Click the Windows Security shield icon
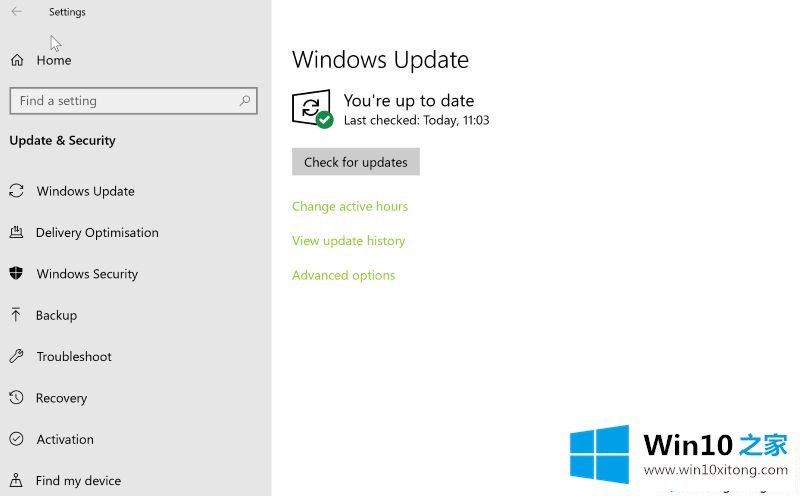Screen dimensions: 800x496 16,274
